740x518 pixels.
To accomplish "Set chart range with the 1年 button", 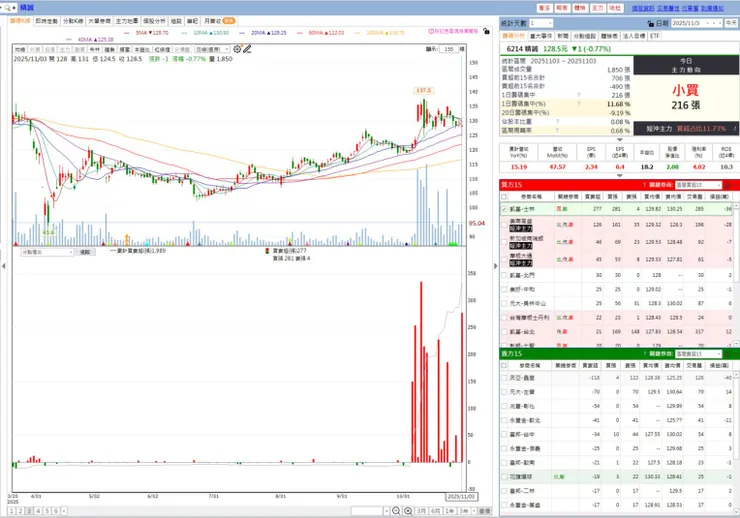I will [x=450, y=511].
